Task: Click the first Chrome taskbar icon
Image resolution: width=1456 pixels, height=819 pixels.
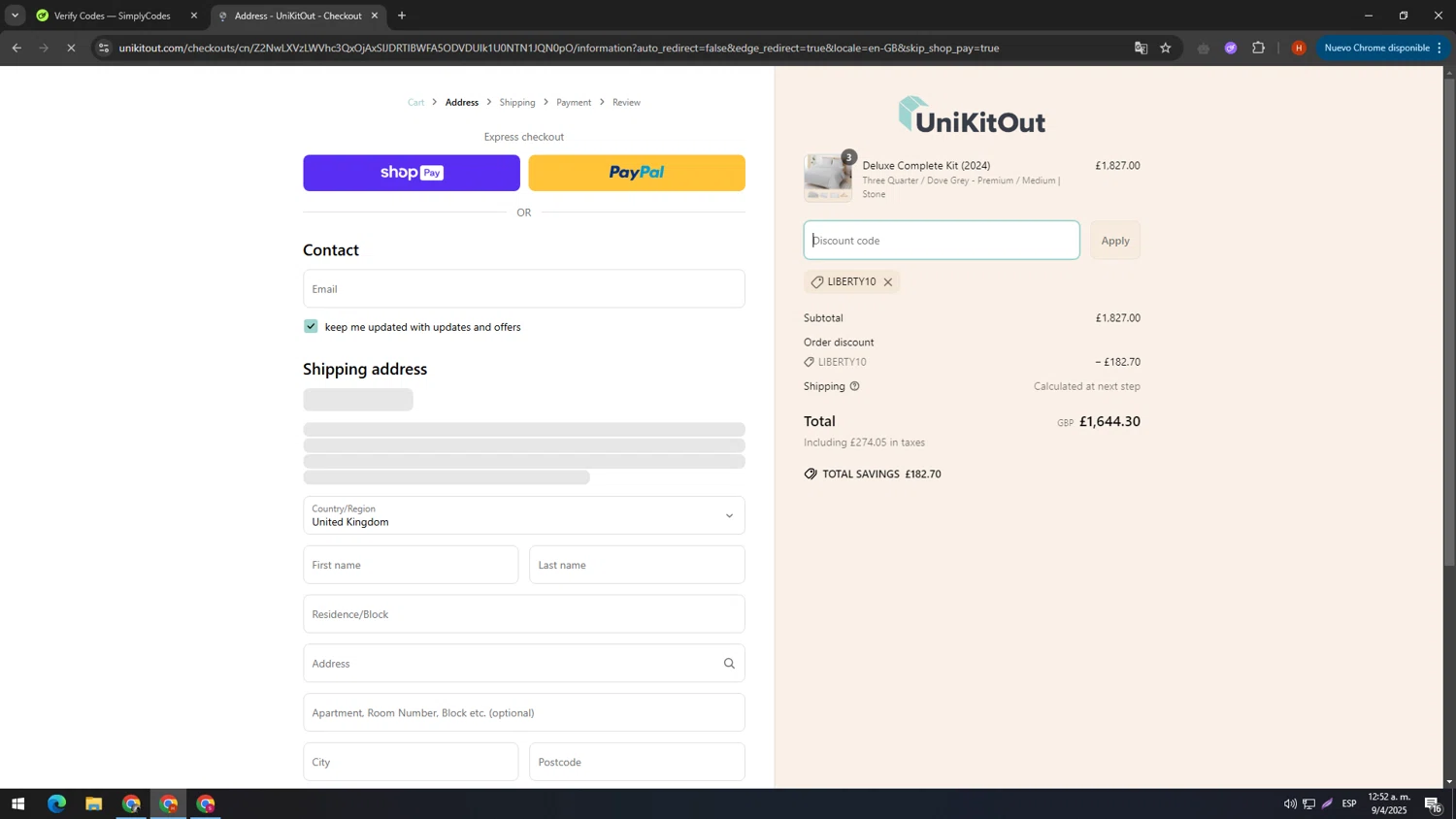Action: (x=131, y=803)
